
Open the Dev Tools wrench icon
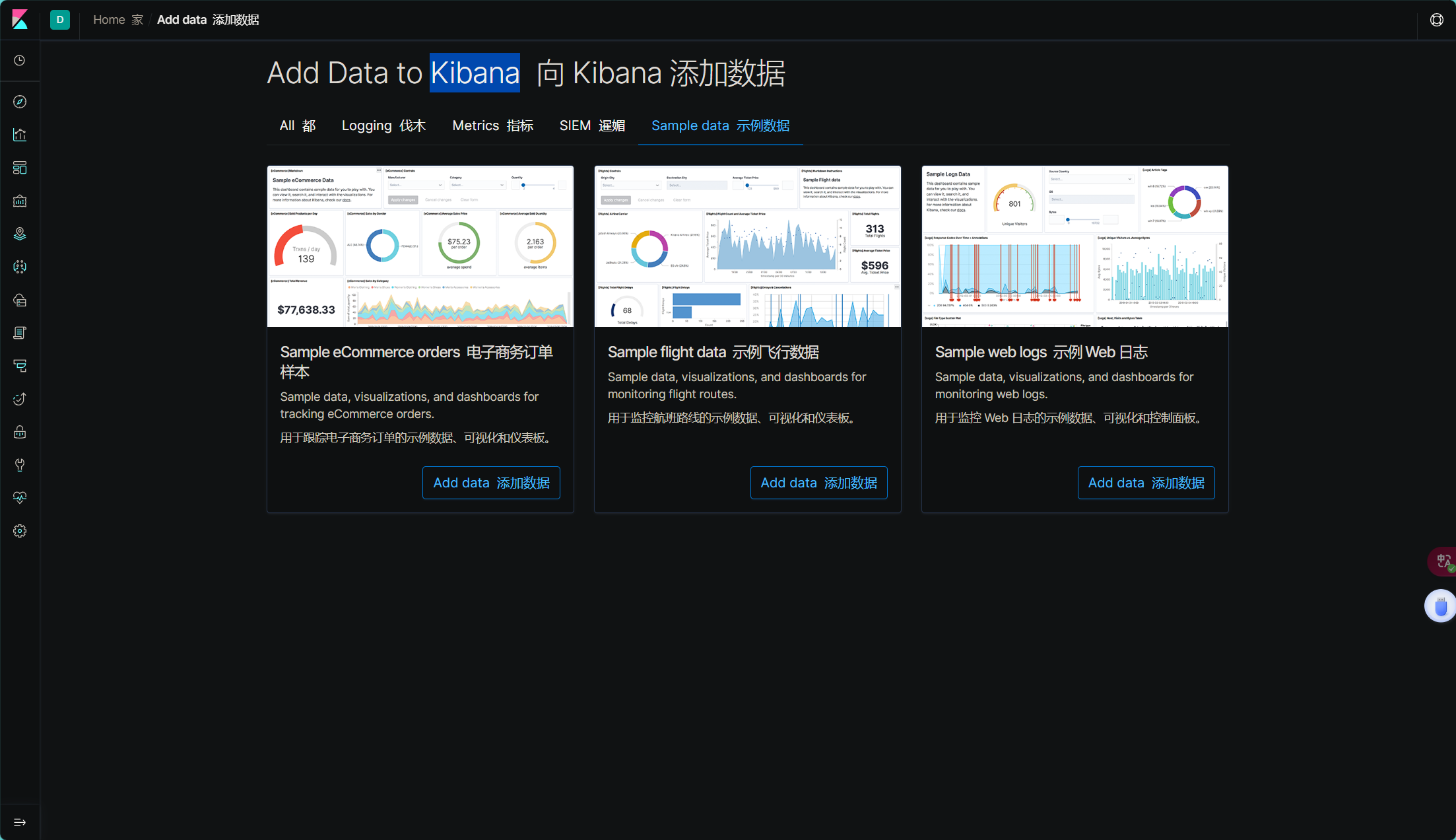20,465
